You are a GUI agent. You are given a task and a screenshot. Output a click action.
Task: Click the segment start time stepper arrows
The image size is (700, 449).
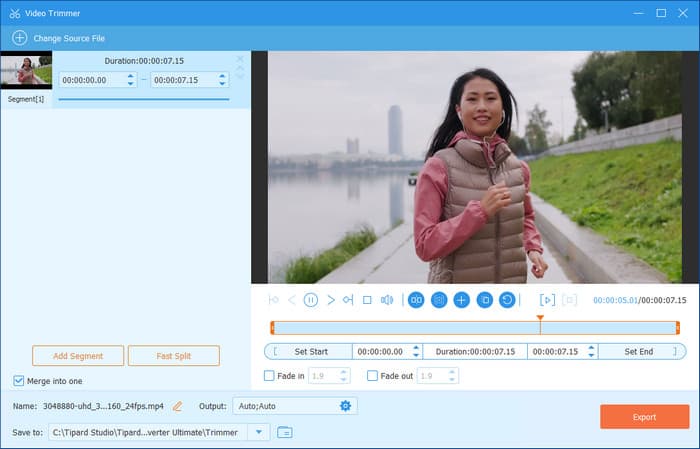point(130,80)
